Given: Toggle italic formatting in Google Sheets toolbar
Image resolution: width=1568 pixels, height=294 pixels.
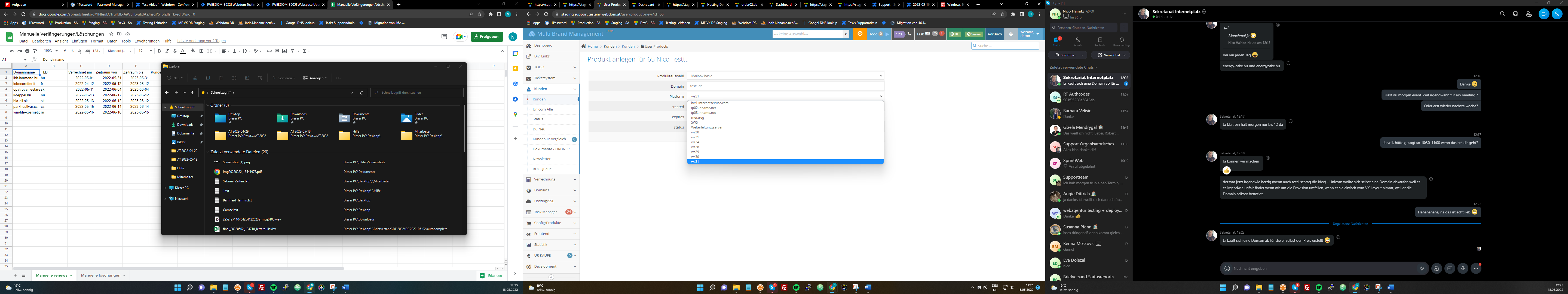Looking at the screenshot, I should (167, 51).
